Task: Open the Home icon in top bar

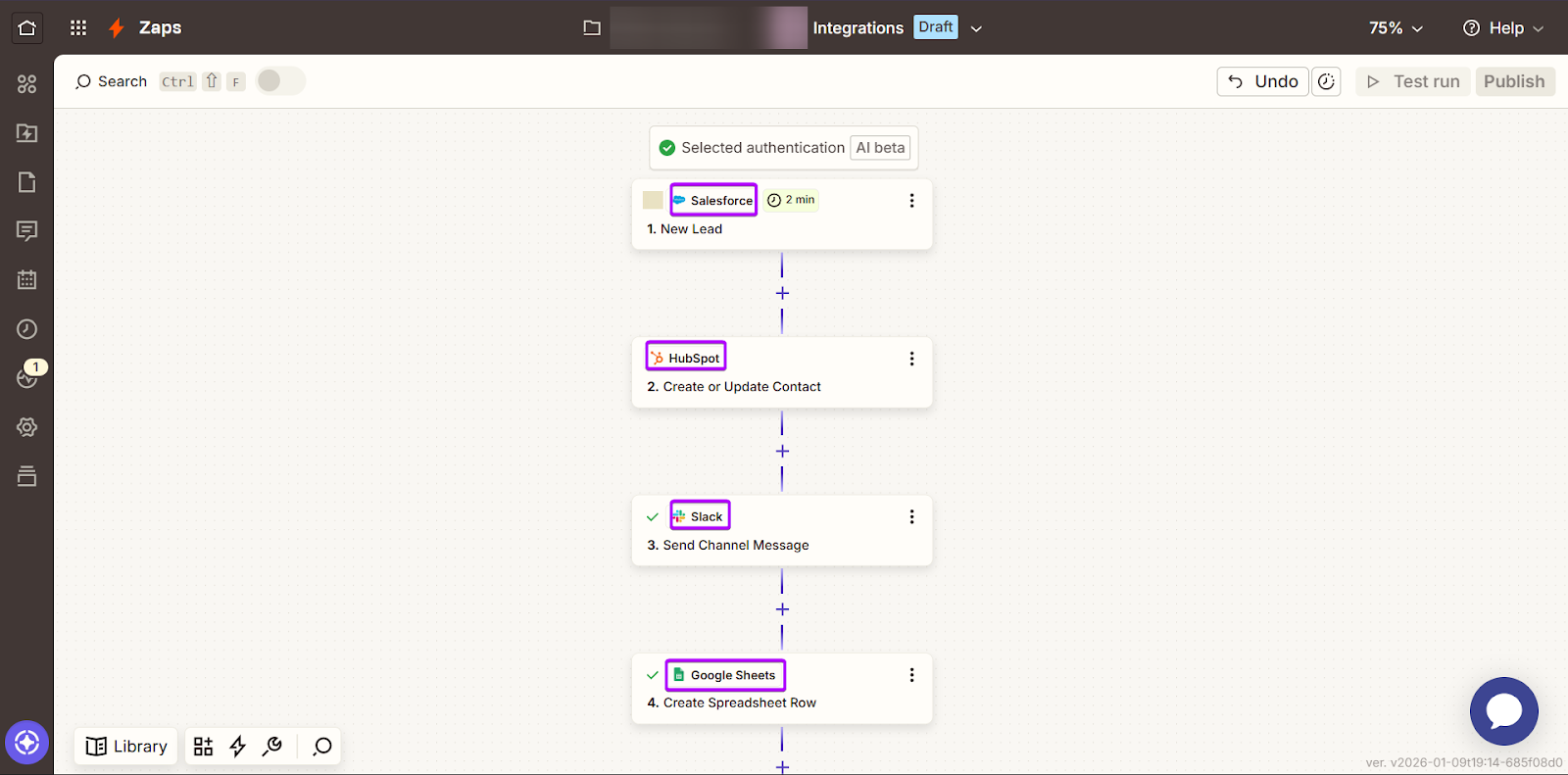Action: pyautogui.click(x=27, y=27)
